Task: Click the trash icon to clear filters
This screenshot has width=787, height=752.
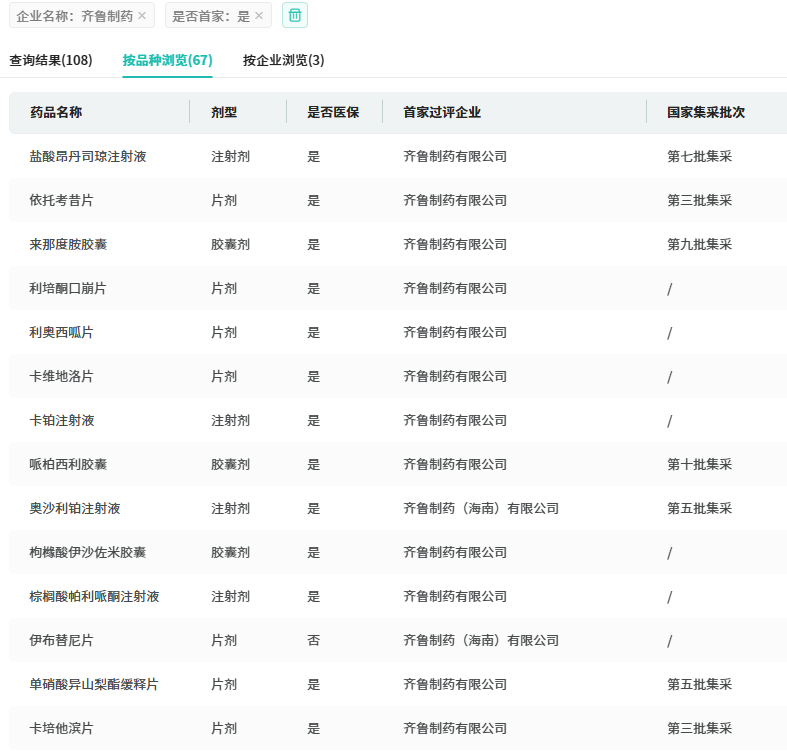Action: click(295, 15)
